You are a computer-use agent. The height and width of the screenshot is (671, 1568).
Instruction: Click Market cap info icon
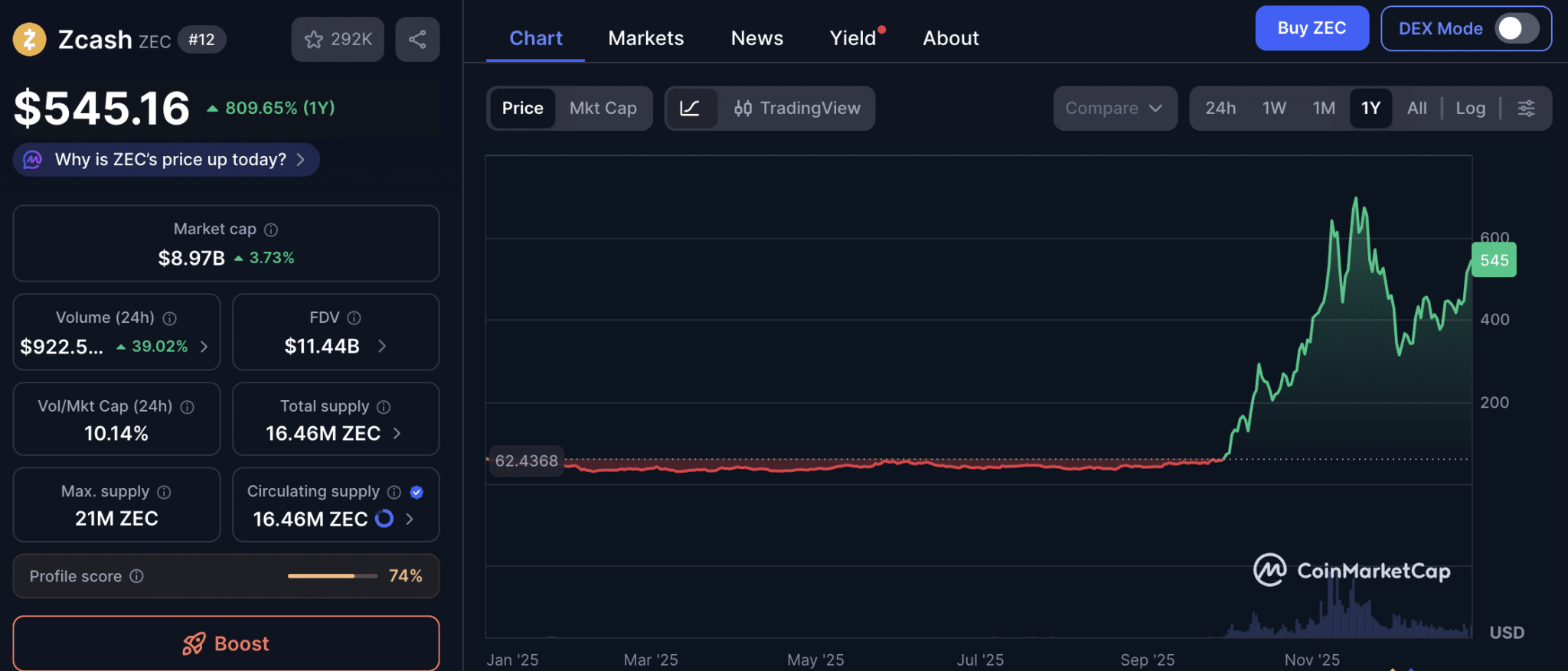tap(271, 230)
